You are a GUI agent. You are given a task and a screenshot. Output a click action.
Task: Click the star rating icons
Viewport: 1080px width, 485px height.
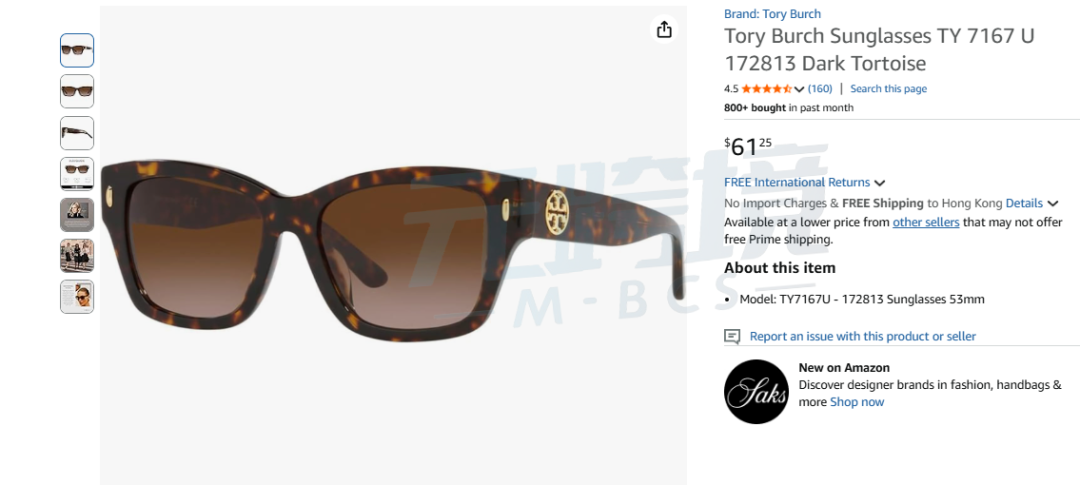(767, 89)
